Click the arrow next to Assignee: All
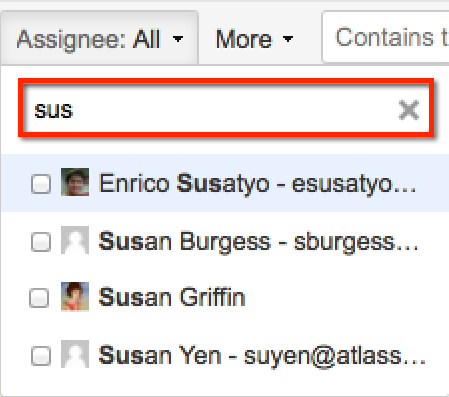 coord(178,39)
